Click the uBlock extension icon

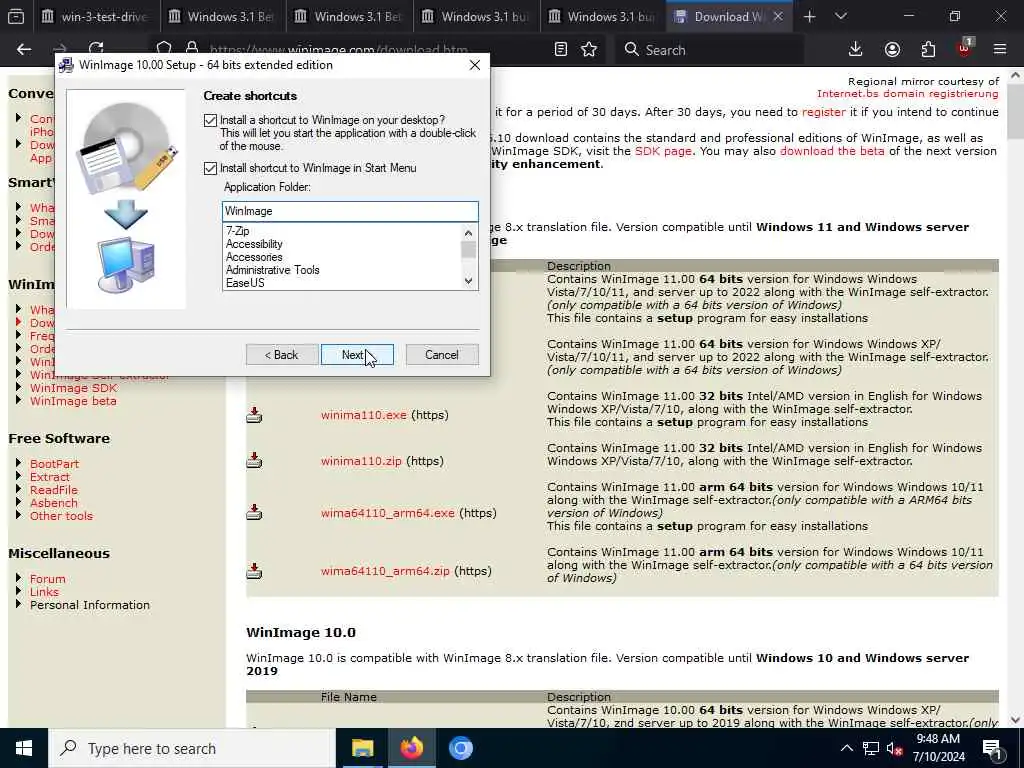(x=965, y=48)
